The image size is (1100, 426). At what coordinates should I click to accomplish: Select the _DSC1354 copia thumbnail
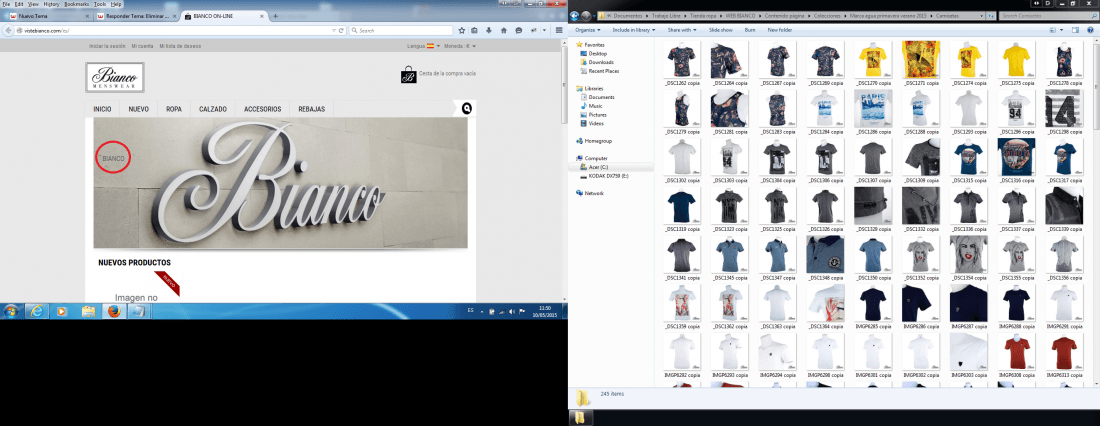(x=968, y=258)
